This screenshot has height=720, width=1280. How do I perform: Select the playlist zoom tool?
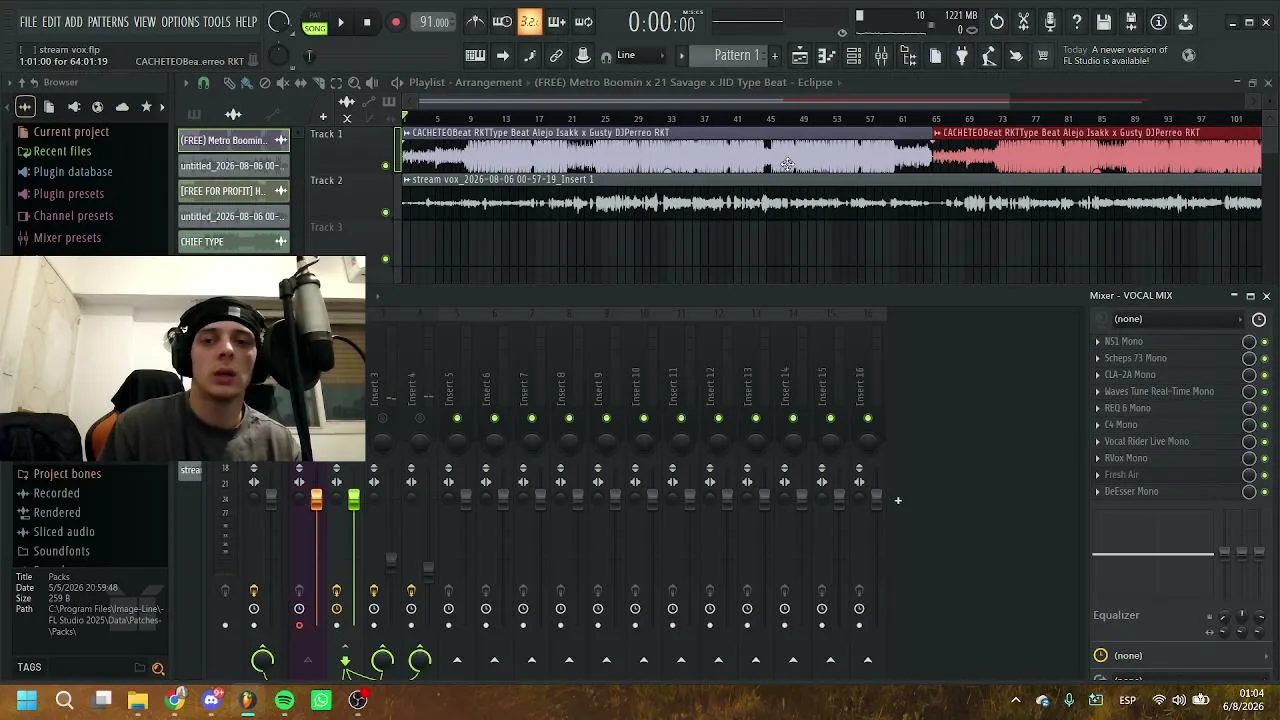click(355, 83)
